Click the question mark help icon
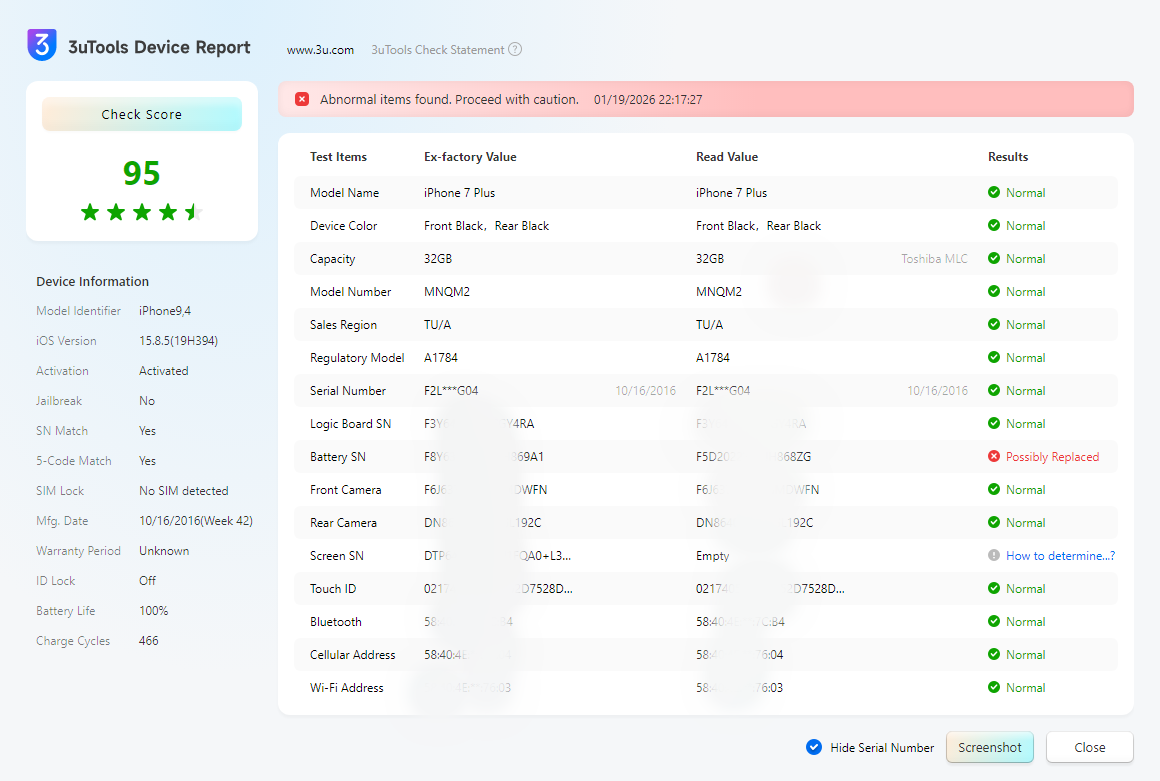Viewport: 1160px width, 781px height. tap(515, 50)
